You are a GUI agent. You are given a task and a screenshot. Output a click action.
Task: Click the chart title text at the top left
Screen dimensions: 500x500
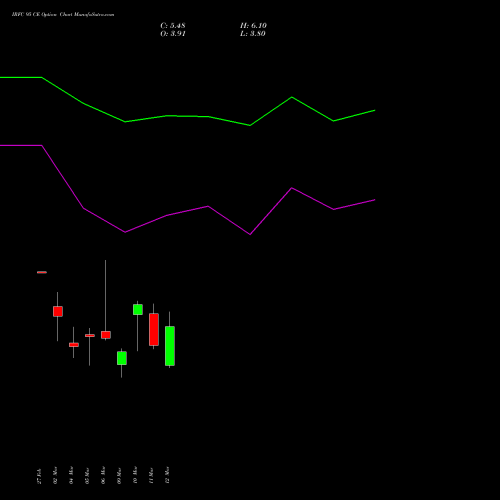click(63, 15)
